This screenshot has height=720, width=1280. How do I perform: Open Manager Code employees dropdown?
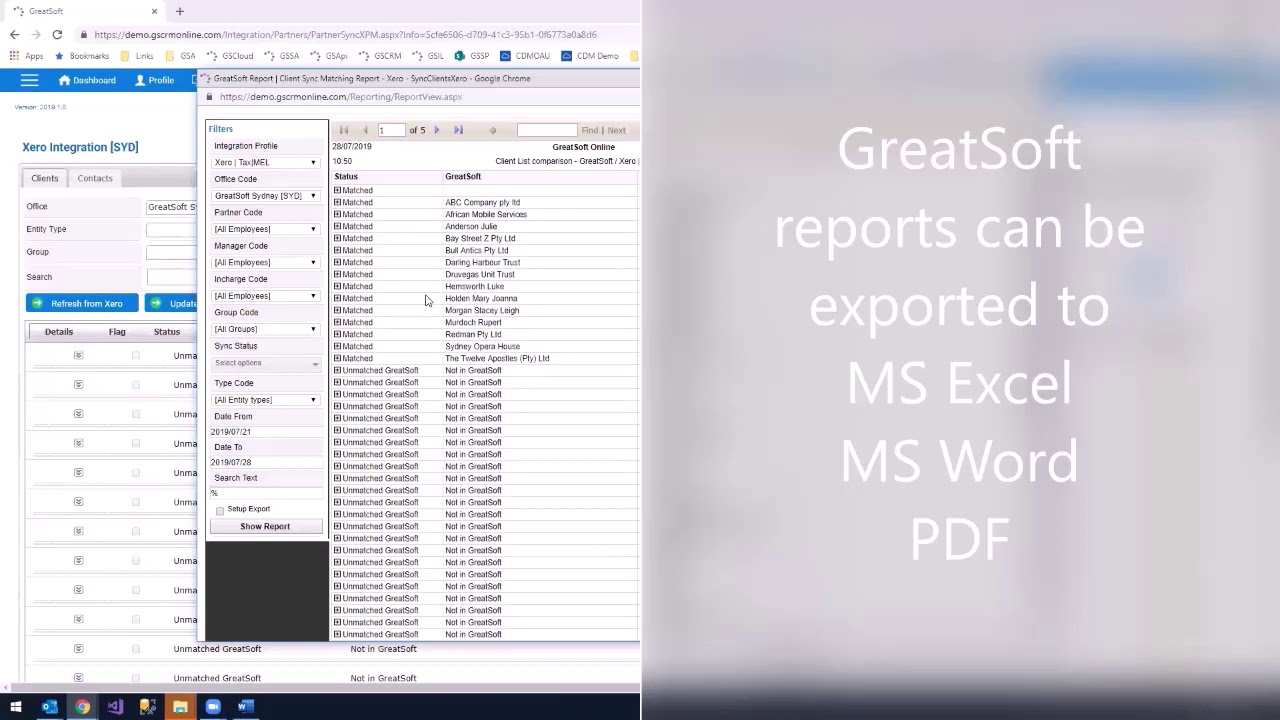pyautogui.click(x=265, y=262)
